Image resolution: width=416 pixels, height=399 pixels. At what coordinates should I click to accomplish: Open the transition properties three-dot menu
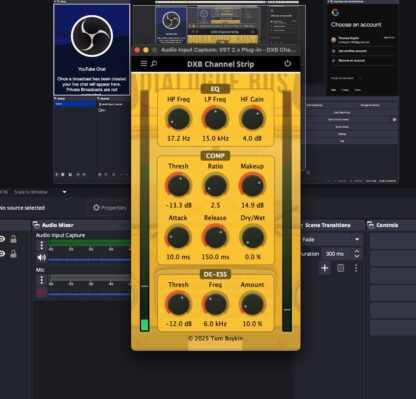[356, 268]
